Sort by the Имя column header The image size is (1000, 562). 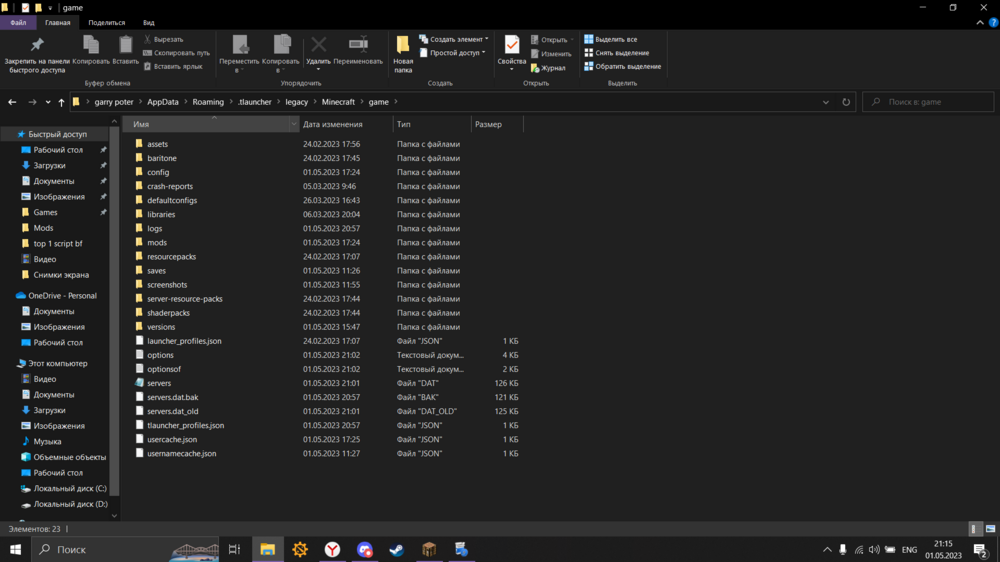(x=210, y=124)
